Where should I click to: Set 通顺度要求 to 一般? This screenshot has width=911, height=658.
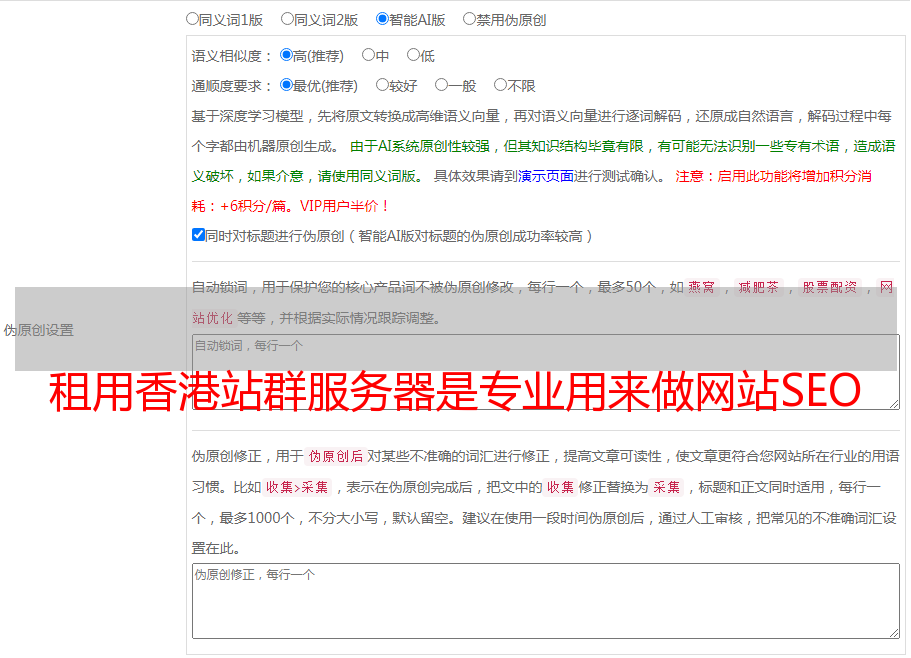coord(442,85)
